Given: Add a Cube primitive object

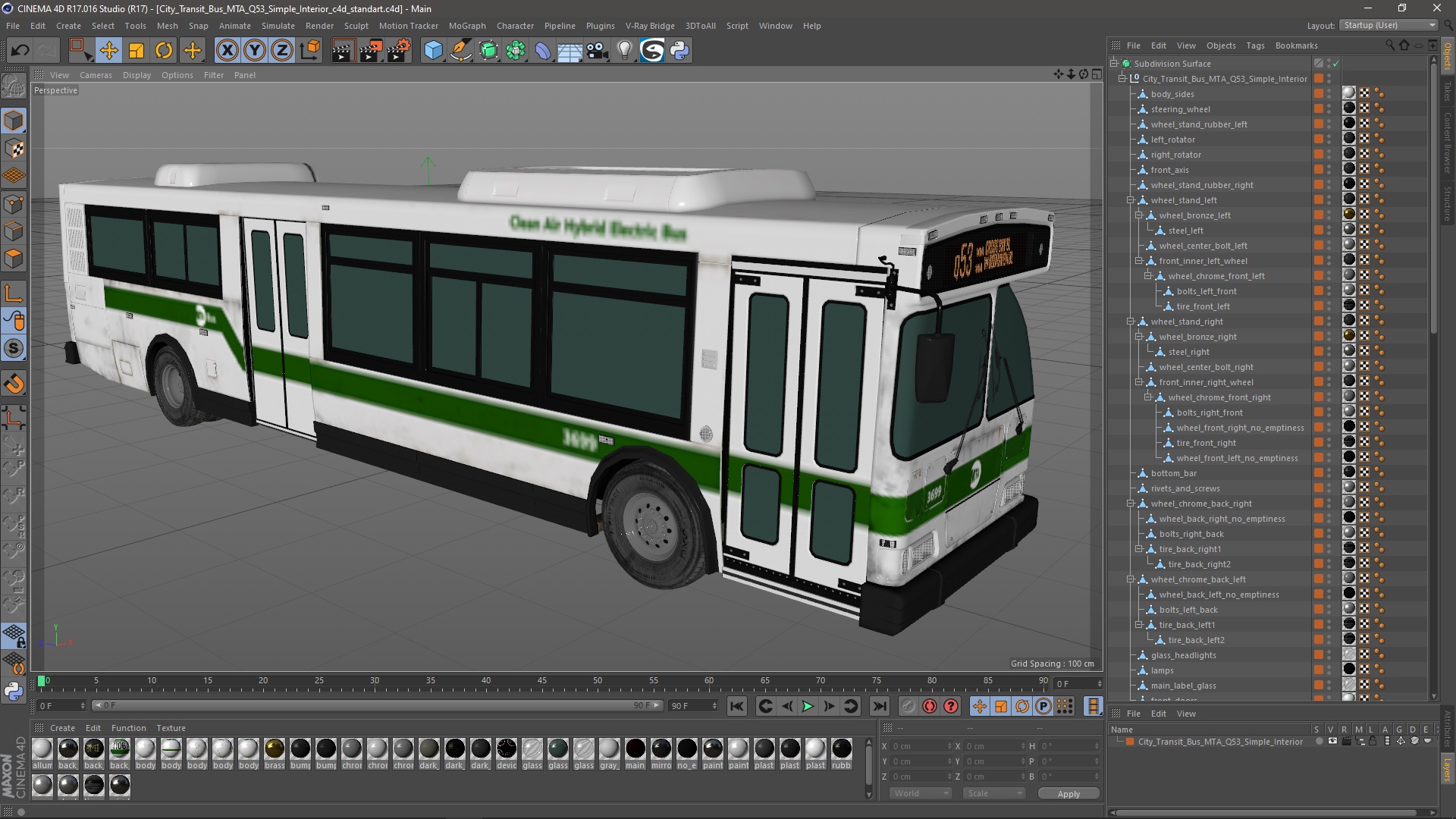Looking at the screenshot, I should (x=433, y=50).
